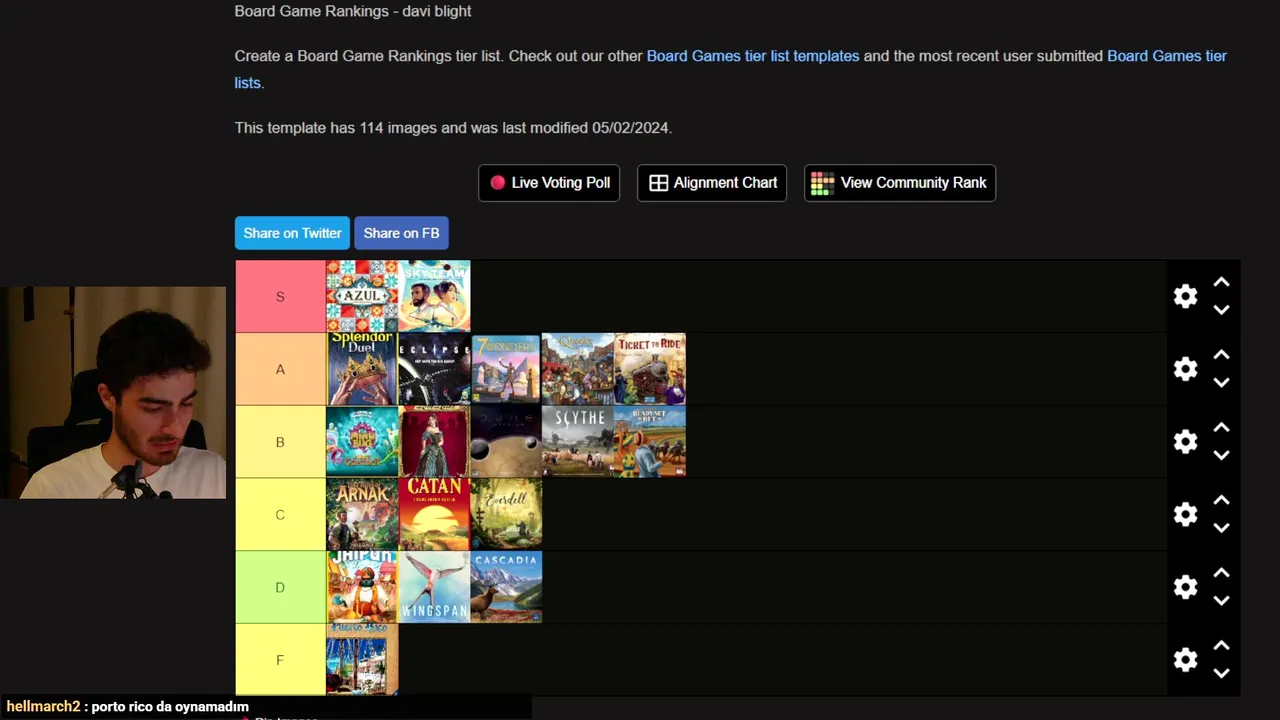Select the Cascadia game thumbnail
The height and width of the screenshot is (720, 1280).
point(506,587)
